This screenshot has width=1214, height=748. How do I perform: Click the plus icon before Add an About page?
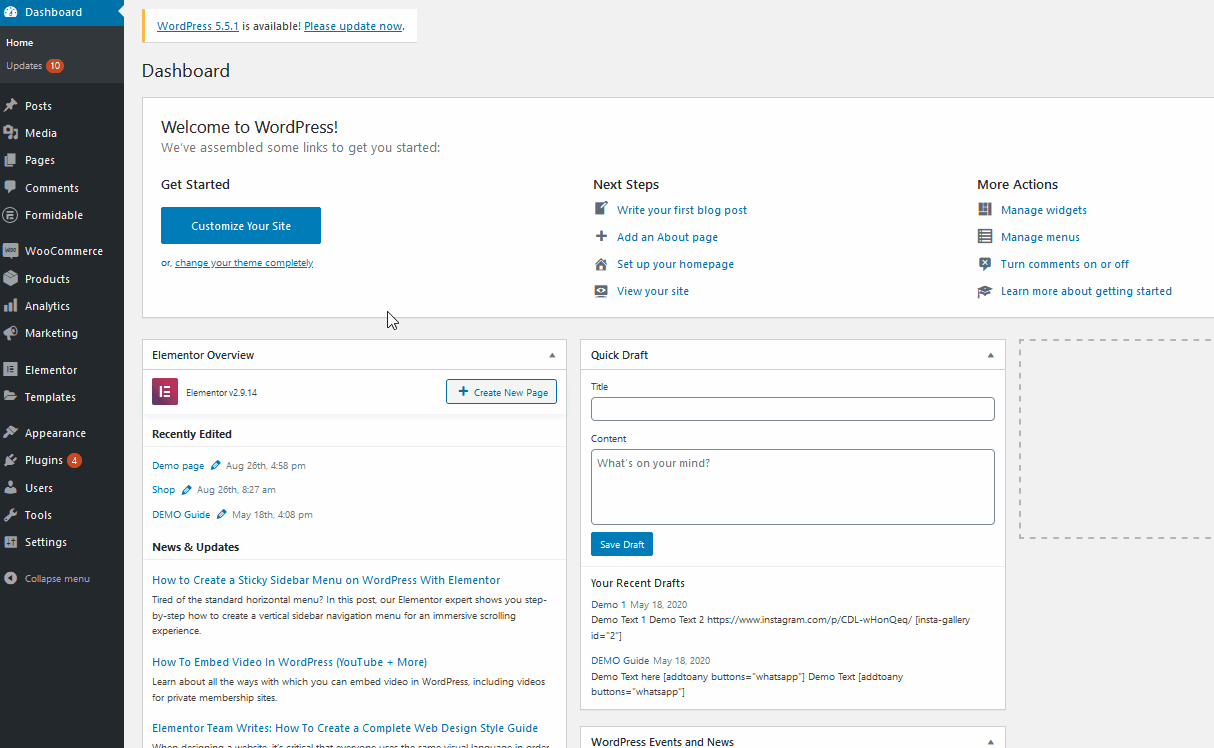601,237
